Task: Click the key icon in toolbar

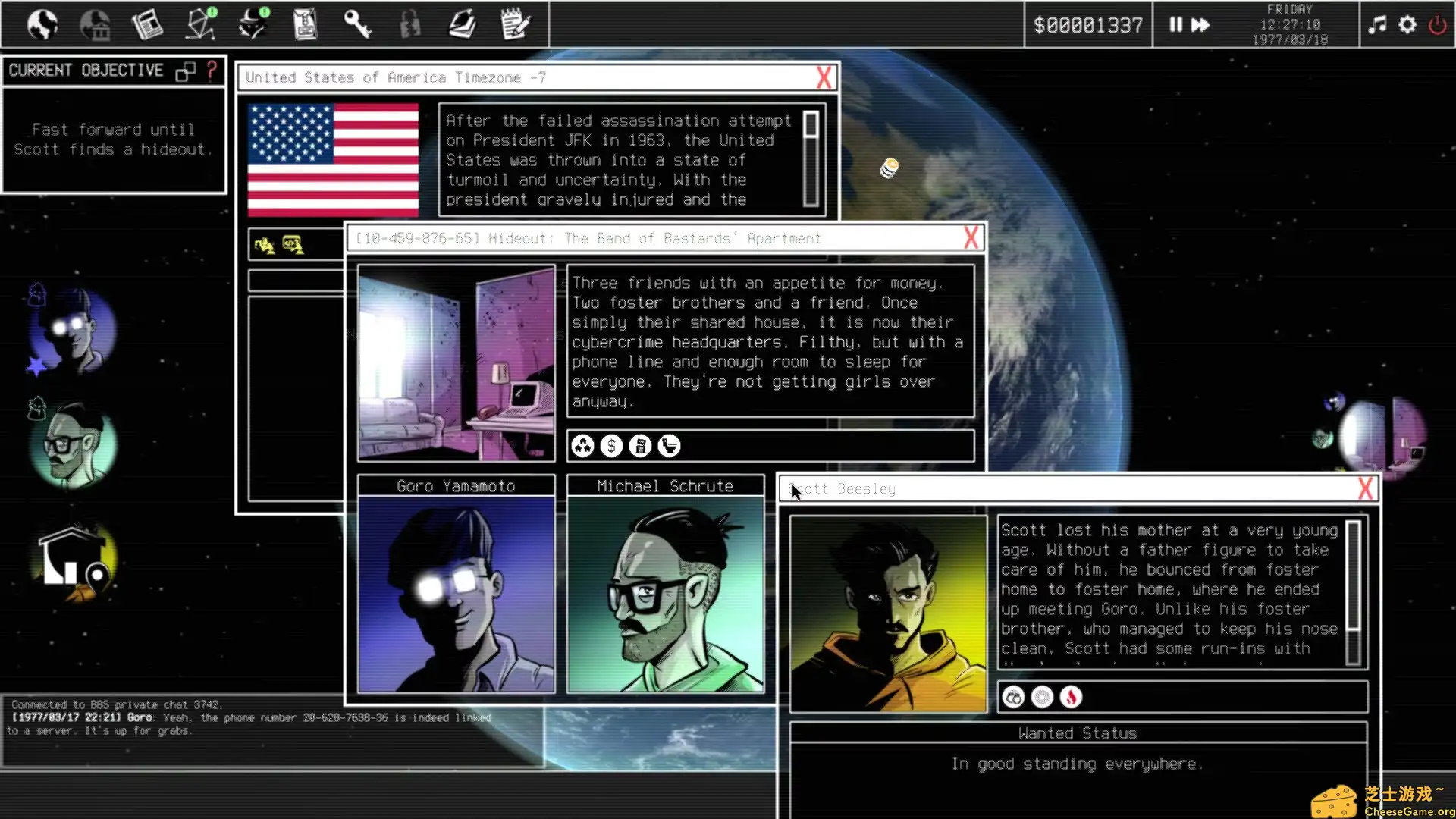Action: point(357,25)
